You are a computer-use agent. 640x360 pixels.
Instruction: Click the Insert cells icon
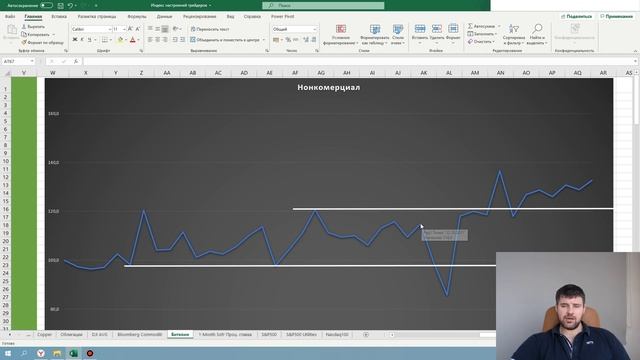tap(420, 29)
